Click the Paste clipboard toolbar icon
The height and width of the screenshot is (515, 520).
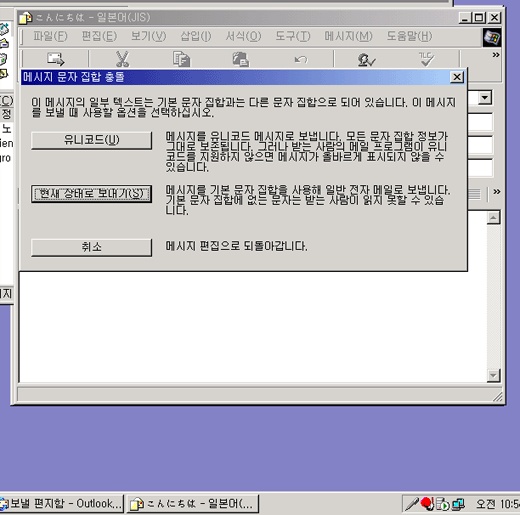tap(241, 59)
